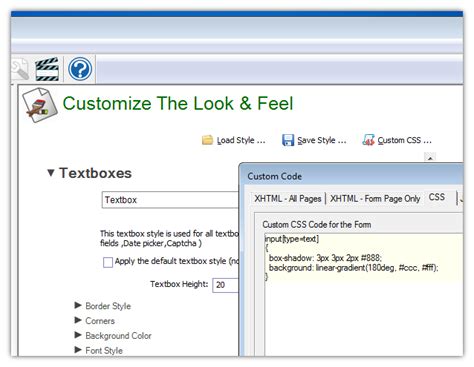Open help via question mark icon
This screenshot has height=367, width=474.
[80, 69]
